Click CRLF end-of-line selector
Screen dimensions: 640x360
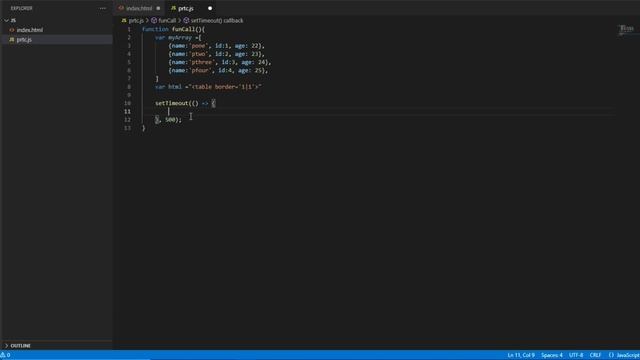tap(595, 355)
